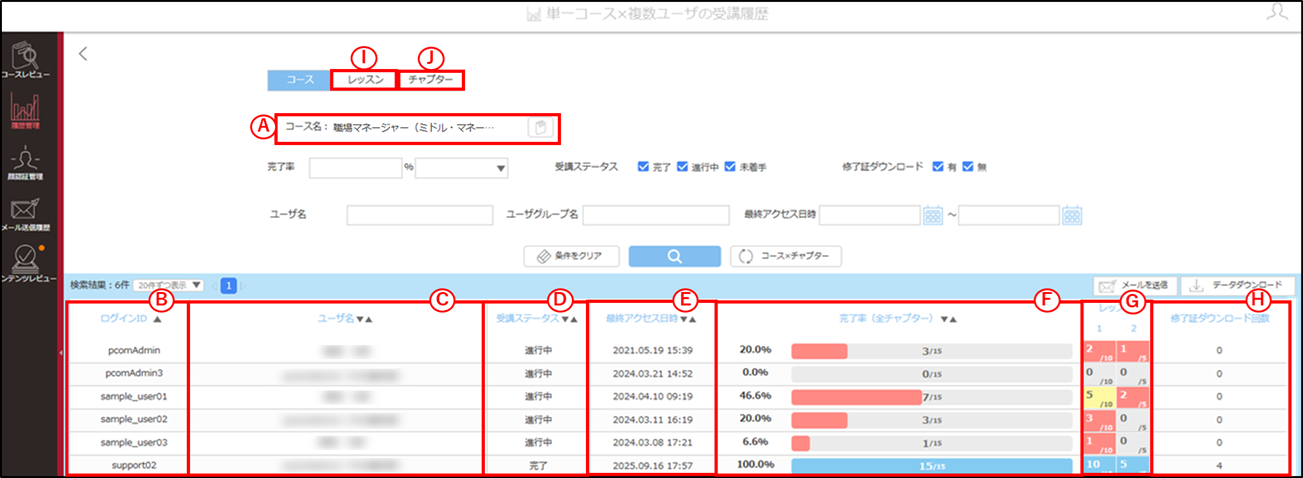Click the 46.6% completion value
Screen dimensions: 1303x478
coord(753,397)
